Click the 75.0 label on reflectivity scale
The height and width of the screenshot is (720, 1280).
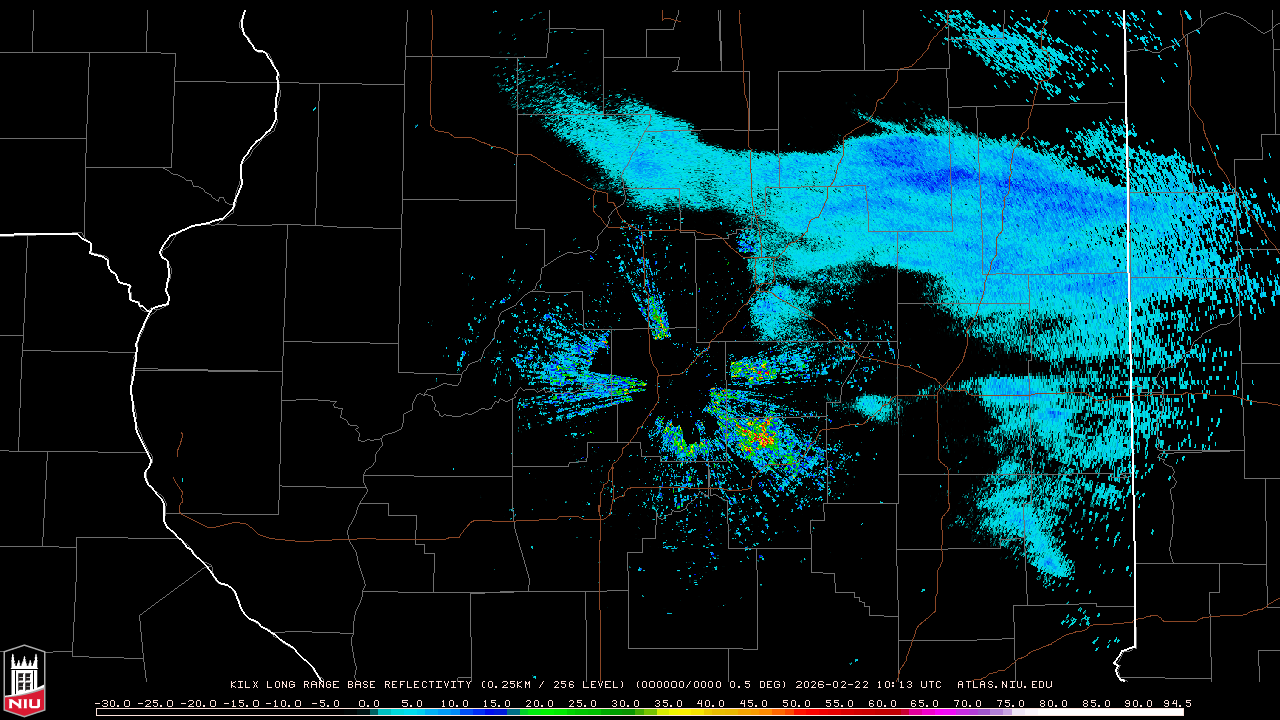click(1010, 703)
